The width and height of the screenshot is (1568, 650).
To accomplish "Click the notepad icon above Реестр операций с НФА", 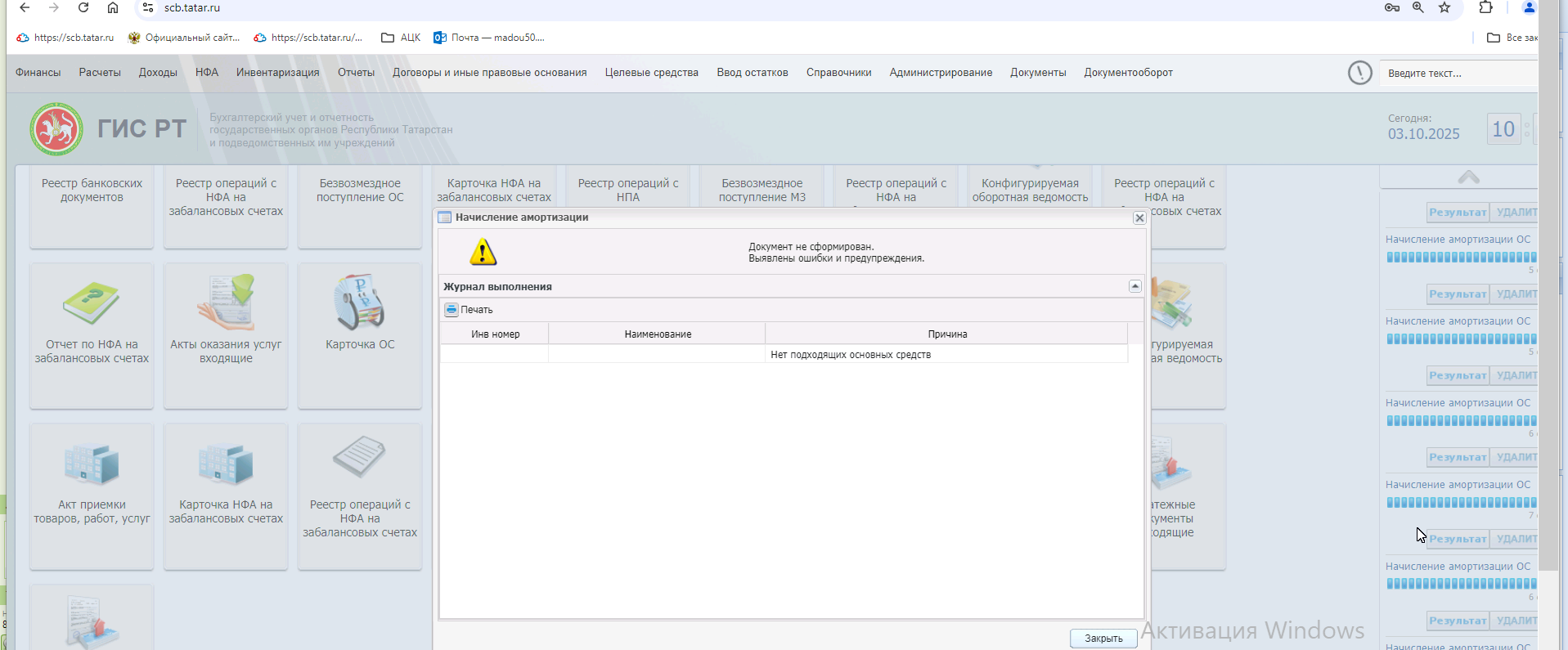I will tap(359, 456).
